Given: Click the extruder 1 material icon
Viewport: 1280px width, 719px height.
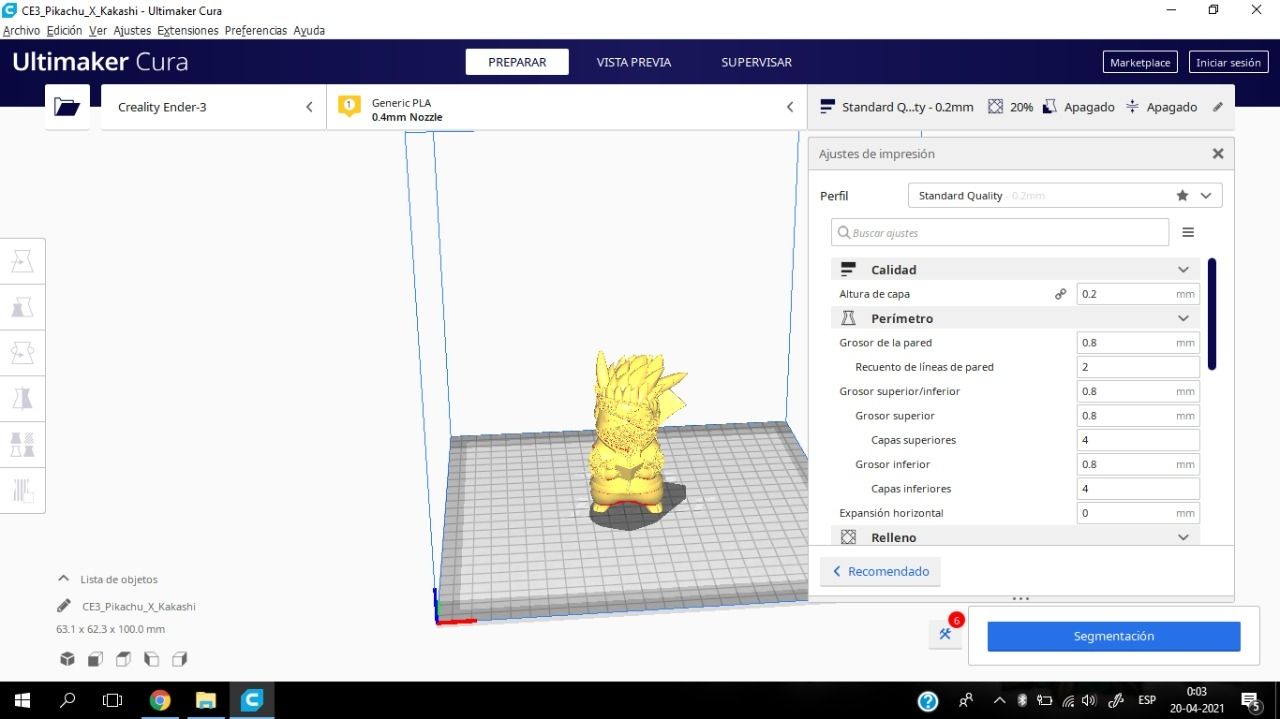Looking at the screenshot, I should point(349,106).
